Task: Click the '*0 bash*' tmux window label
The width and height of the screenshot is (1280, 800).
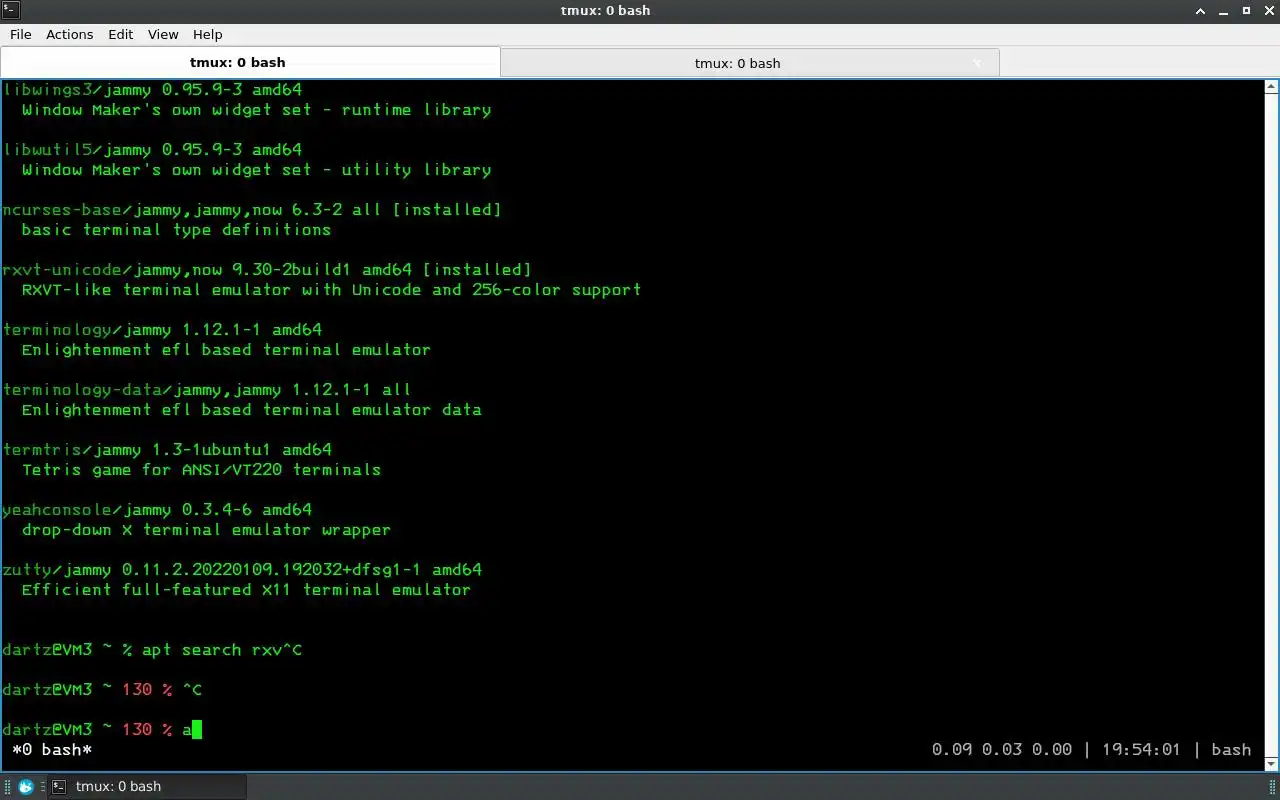Action: tap(52, 749)
